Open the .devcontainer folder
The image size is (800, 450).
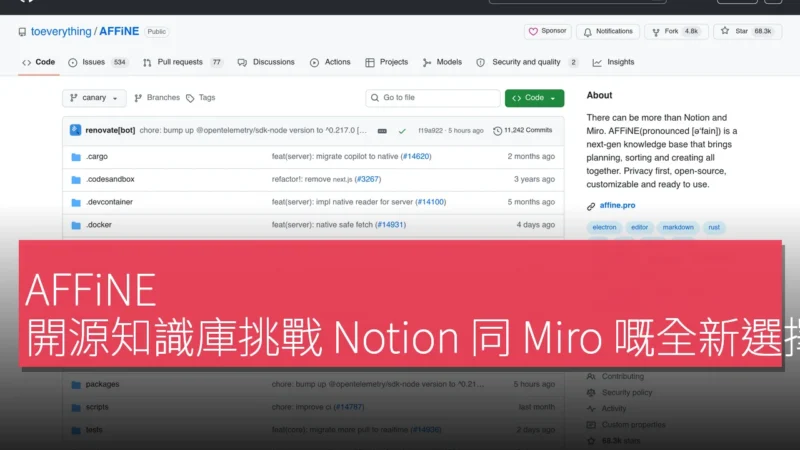tap(109, 202)
